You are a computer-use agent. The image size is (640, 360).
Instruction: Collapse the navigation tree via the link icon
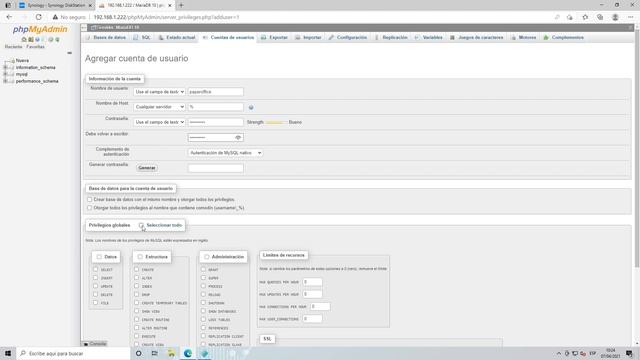click(69, 53)
